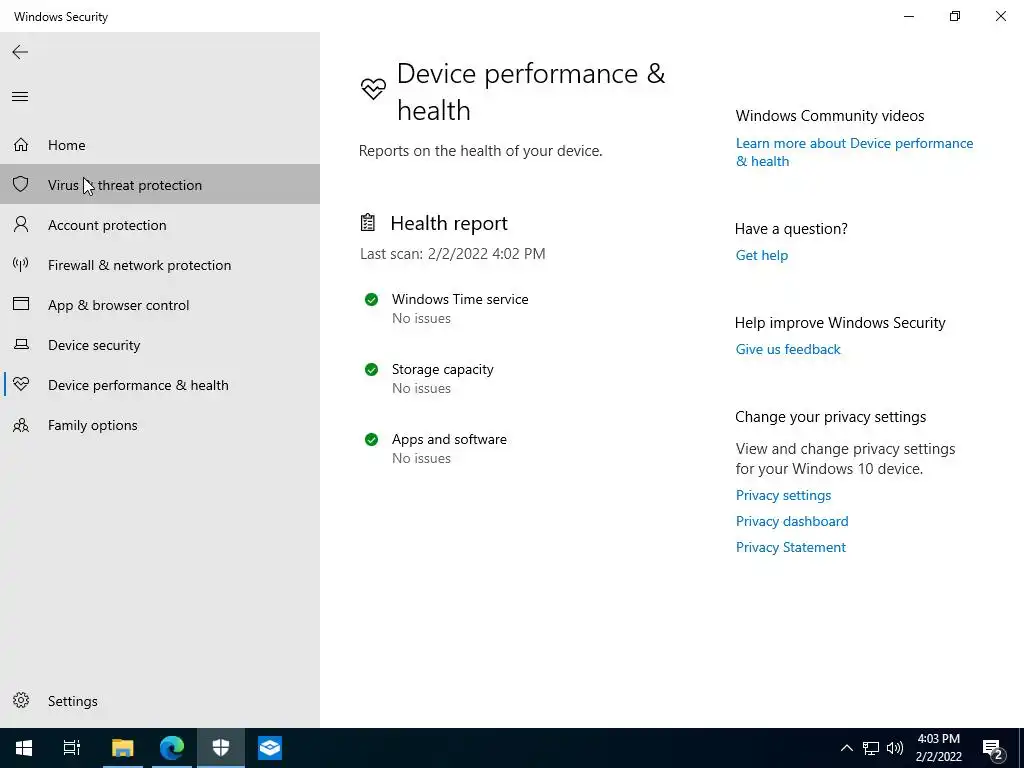This screenshot has width=1024, height=768.
Task: Open the notification center icon
Action: pyautogui.click(x=993, y=749)
